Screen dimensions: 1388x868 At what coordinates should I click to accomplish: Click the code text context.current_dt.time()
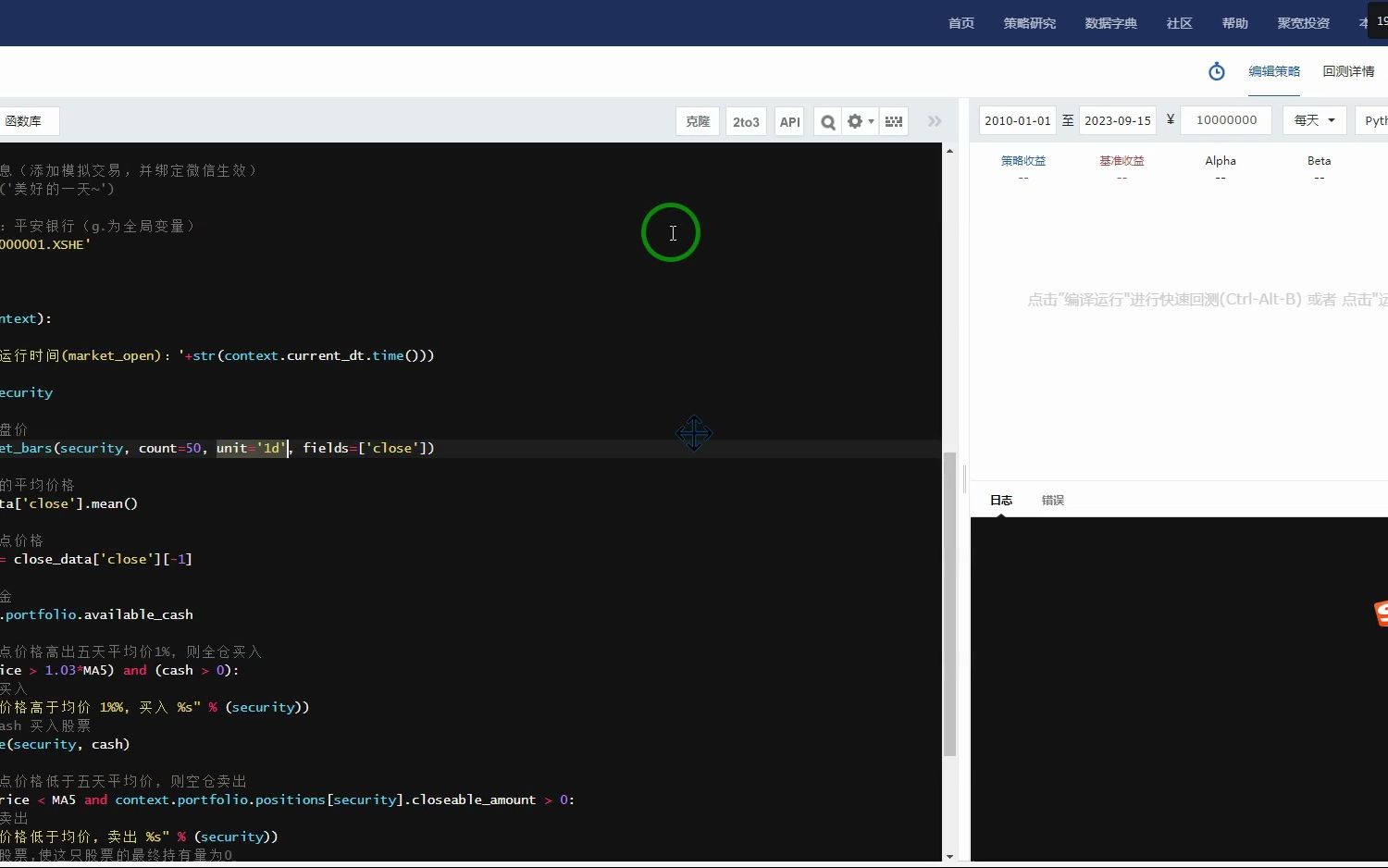(x=321, y=355)
